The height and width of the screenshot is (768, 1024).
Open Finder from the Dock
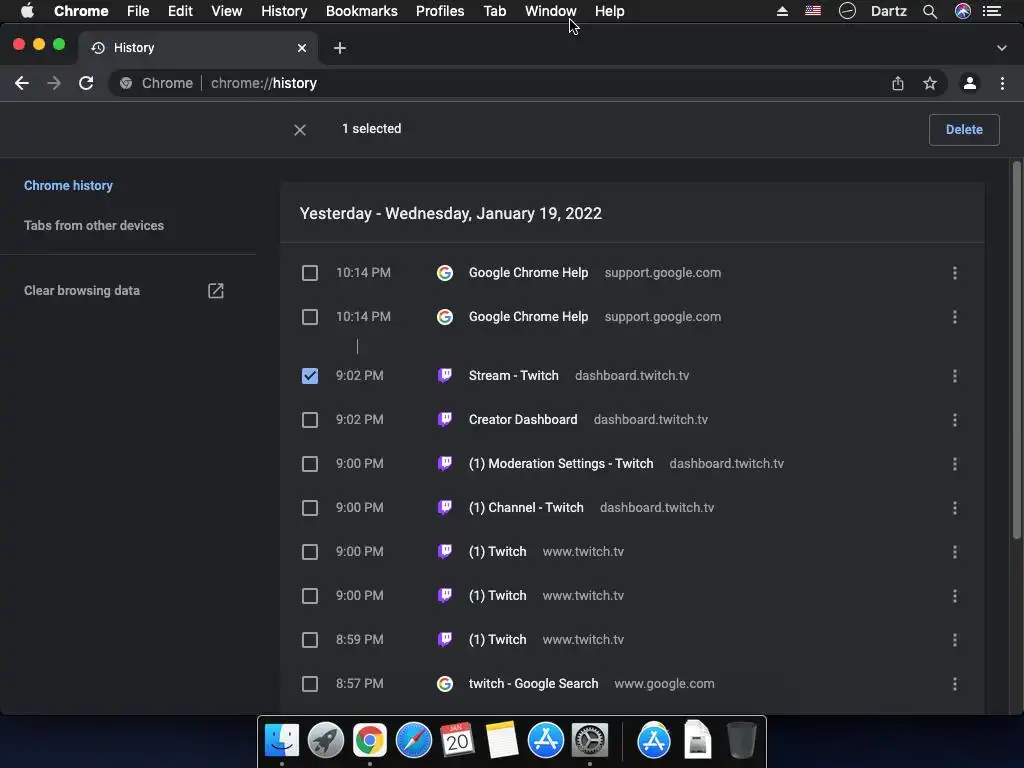tap(282, 741)
